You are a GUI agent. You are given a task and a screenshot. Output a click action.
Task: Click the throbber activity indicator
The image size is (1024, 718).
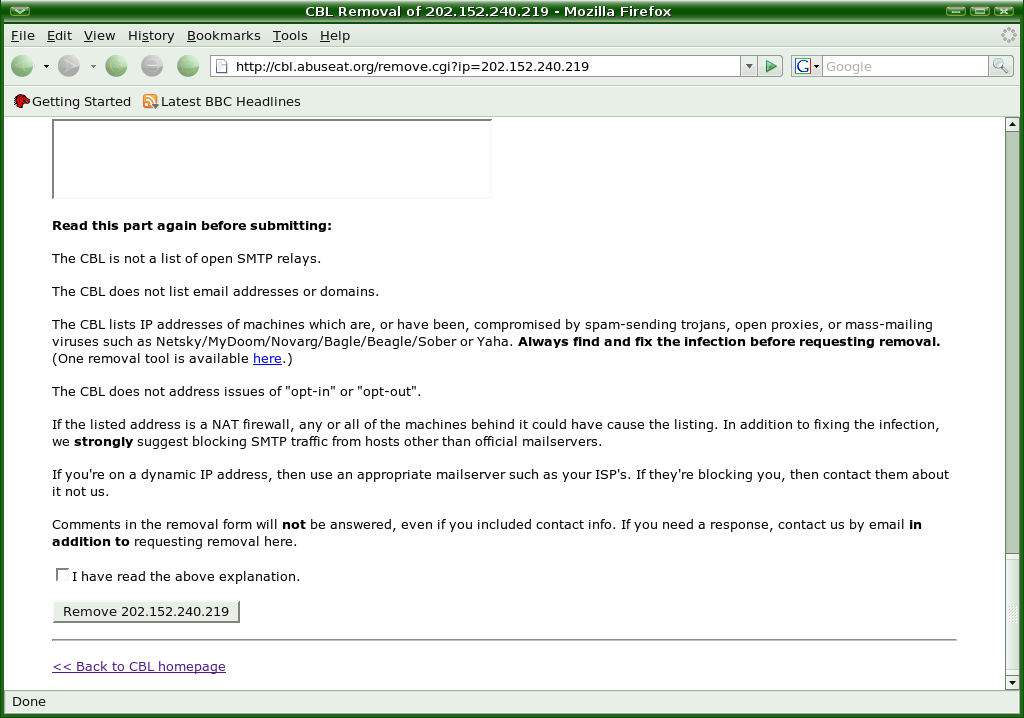pyautogui.click(x=1009, y=35)
